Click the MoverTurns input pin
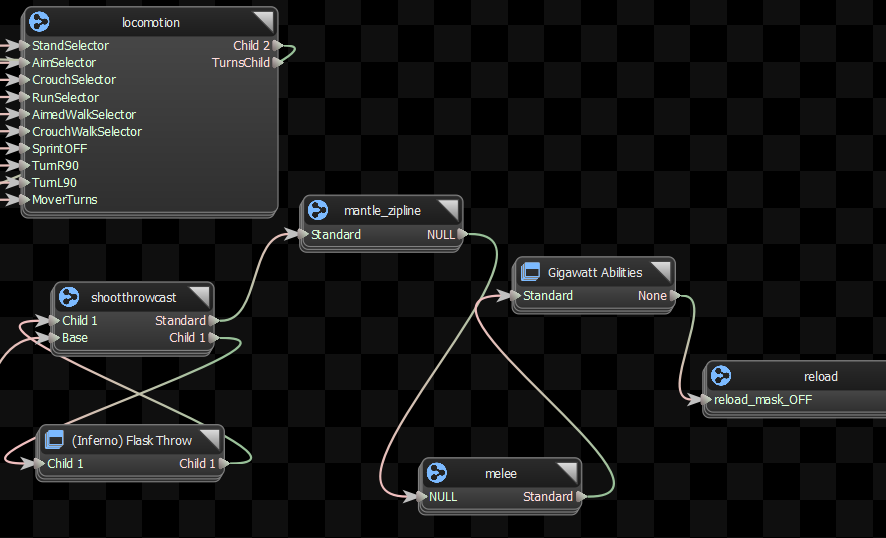Screen dimensions: 886x538 point(24,199)
